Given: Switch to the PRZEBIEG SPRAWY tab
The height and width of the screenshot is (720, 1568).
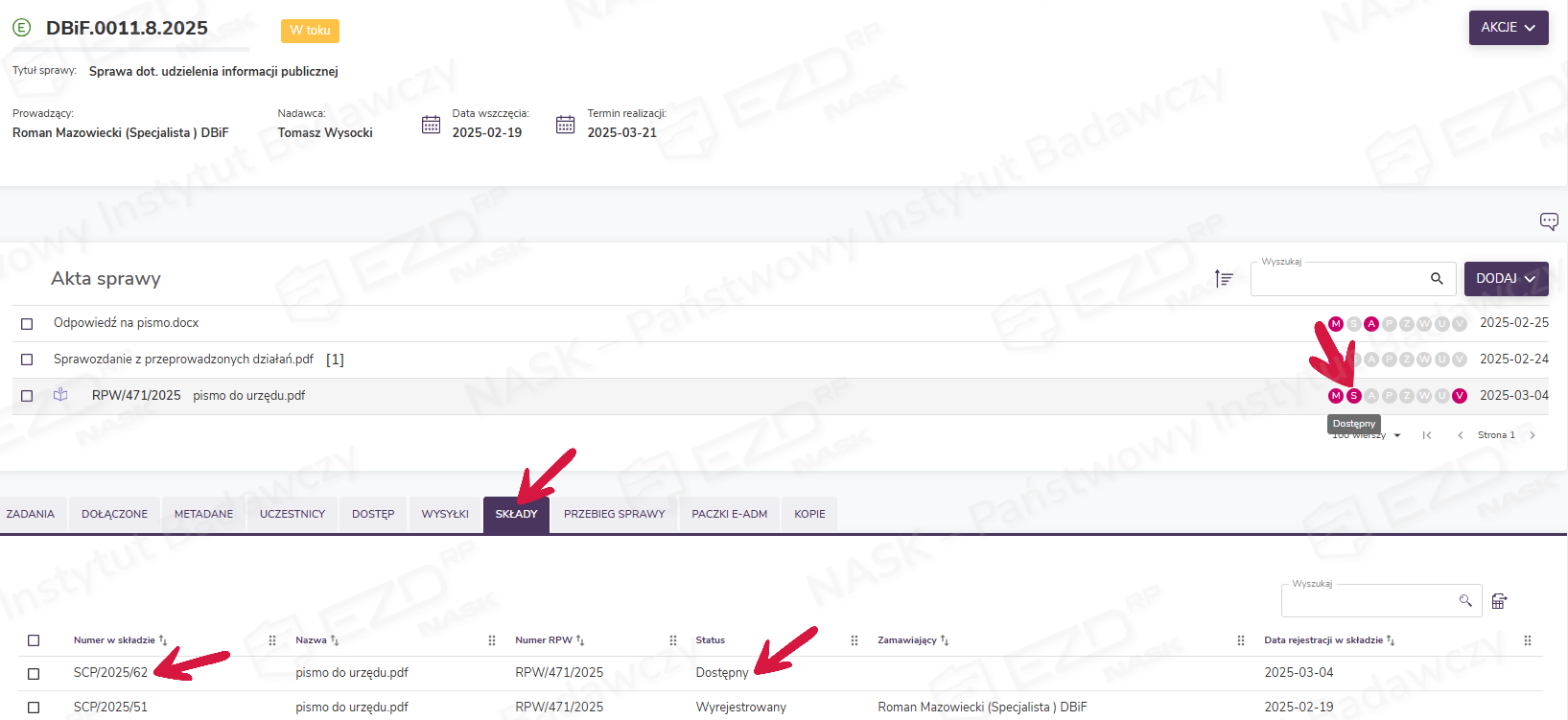Looking at the screenshot, I should pos(614,514).
